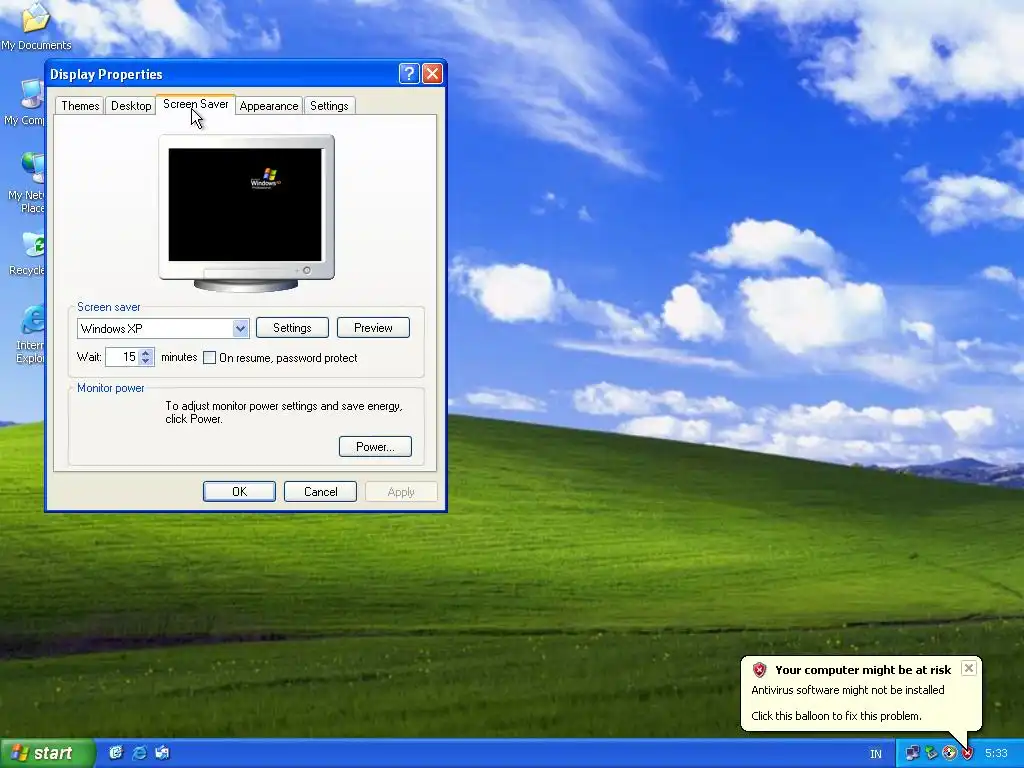The image size is (1024, 768).
Task: Select the My Computer desktop icon
Action: tap(26, 103)
